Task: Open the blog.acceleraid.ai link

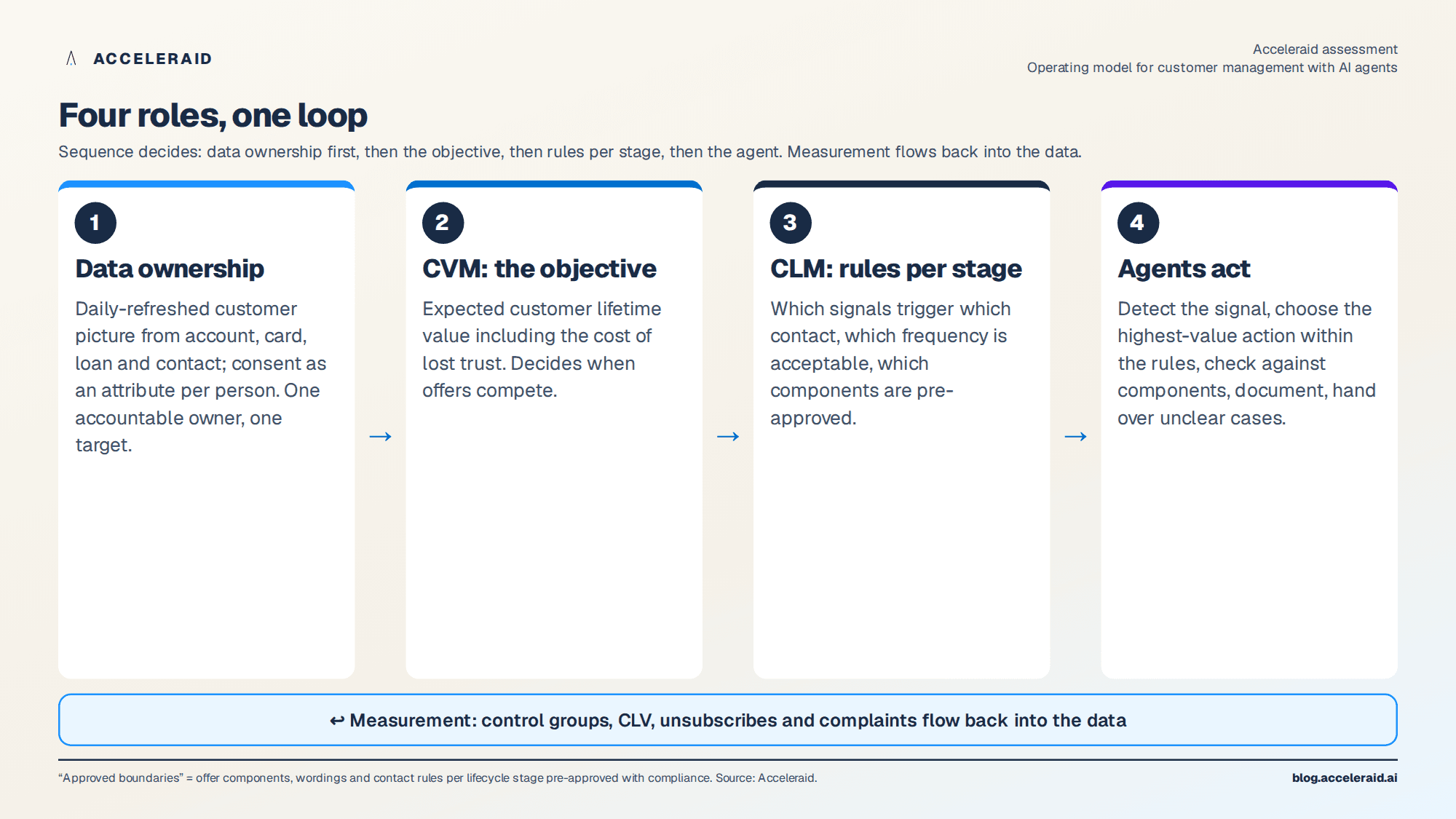Action: [1345, 778]
